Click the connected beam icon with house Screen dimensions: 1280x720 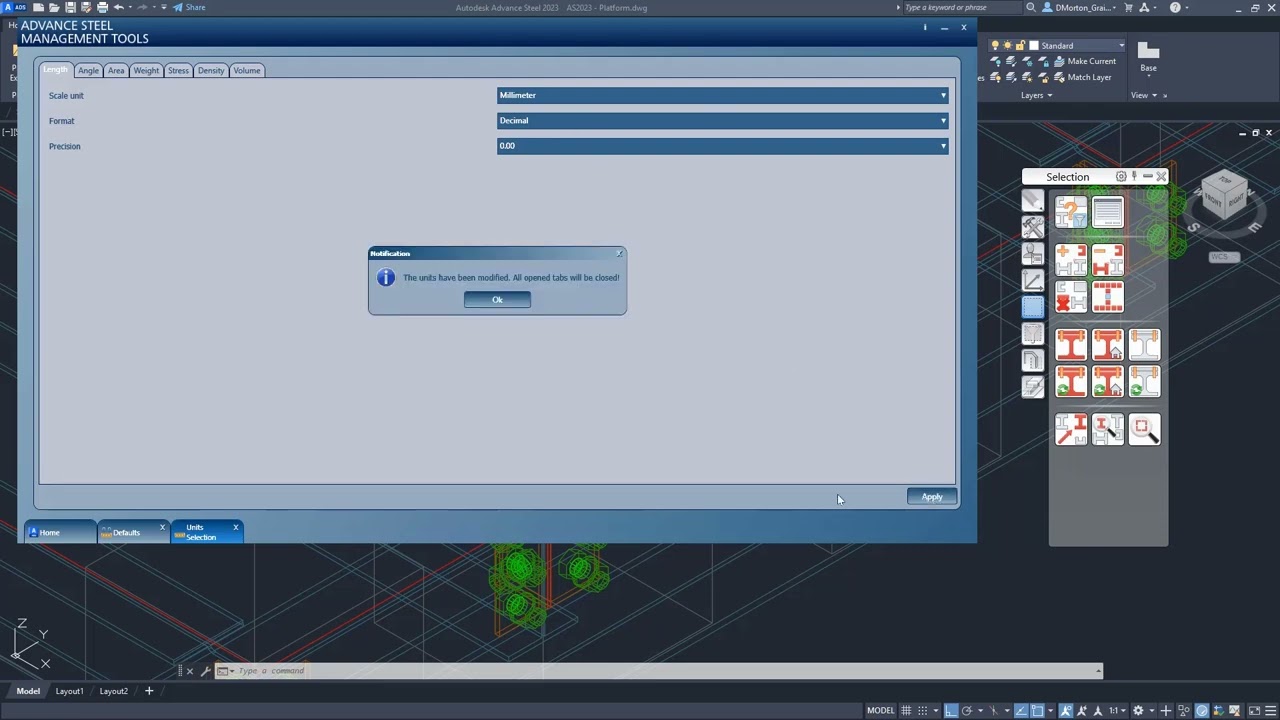(1108, 345)
